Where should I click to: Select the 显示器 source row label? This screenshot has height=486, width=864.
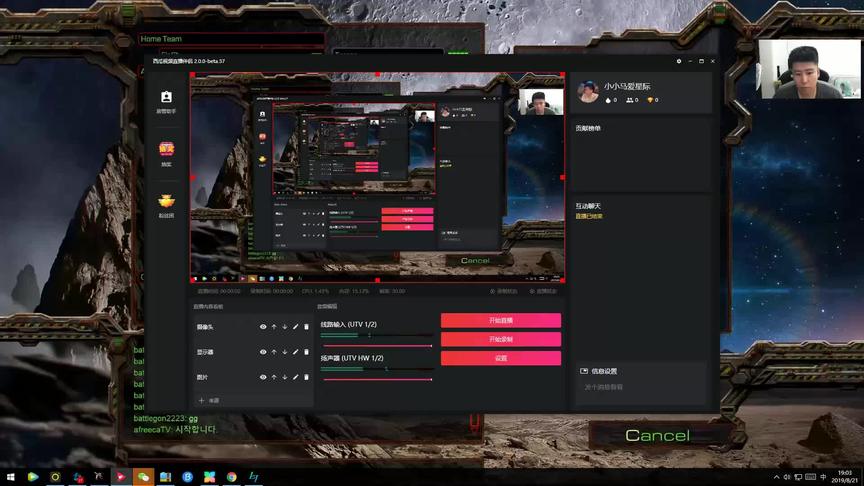point(205,352)
